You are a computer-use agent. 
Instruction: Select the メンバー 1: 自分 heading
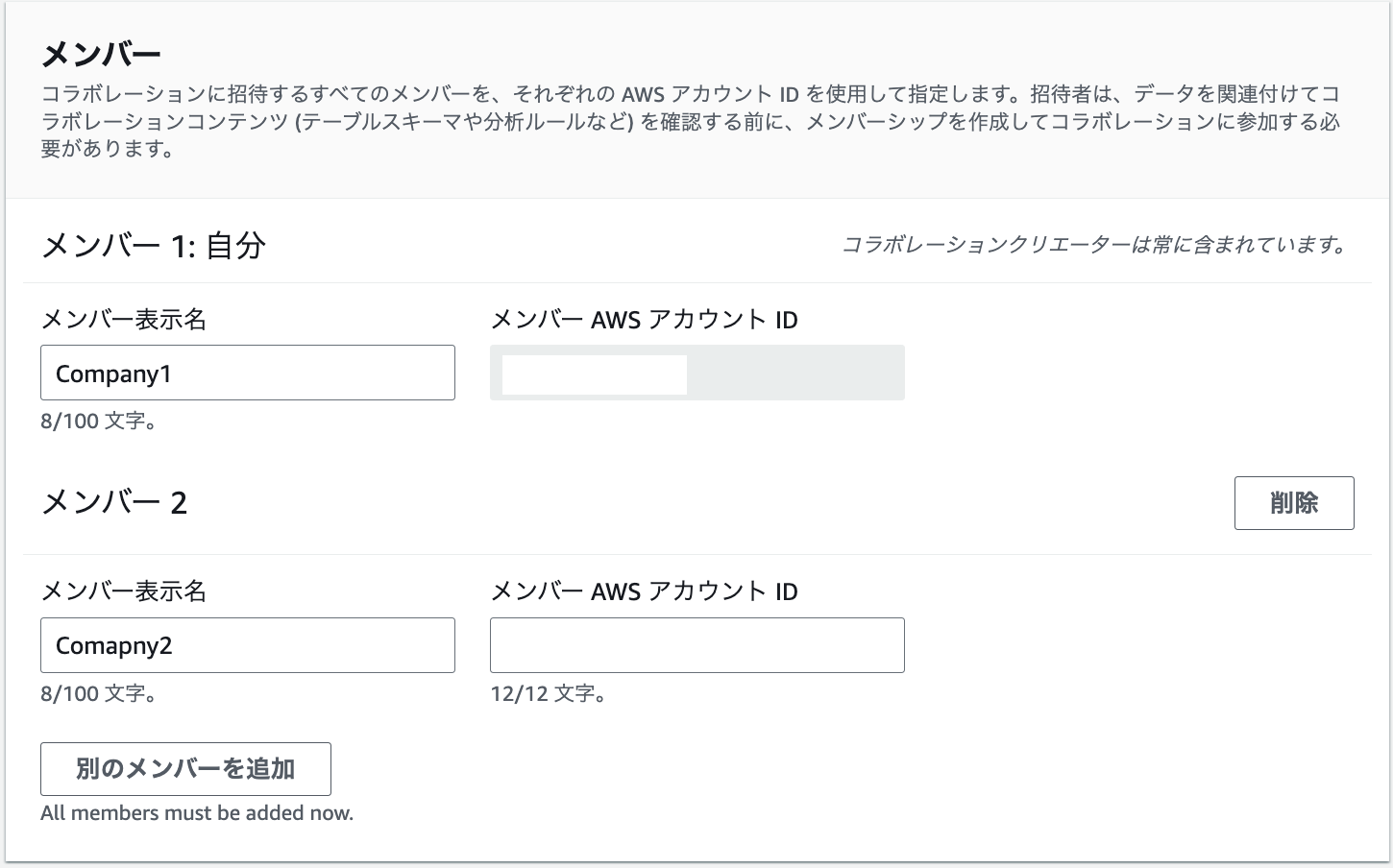tap(154, 246)
